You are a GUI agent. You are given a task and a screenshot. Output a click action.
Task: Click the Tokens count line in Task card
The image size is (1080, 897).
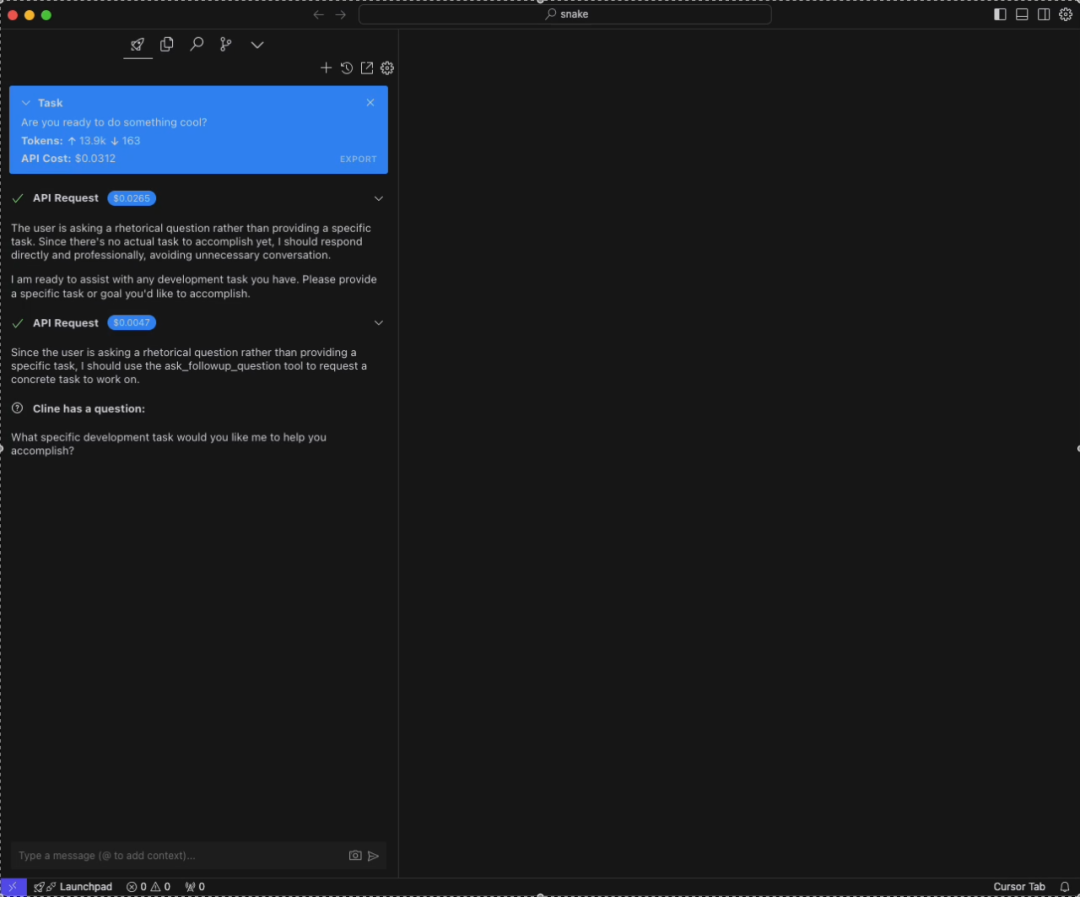(x=81, y=141)
